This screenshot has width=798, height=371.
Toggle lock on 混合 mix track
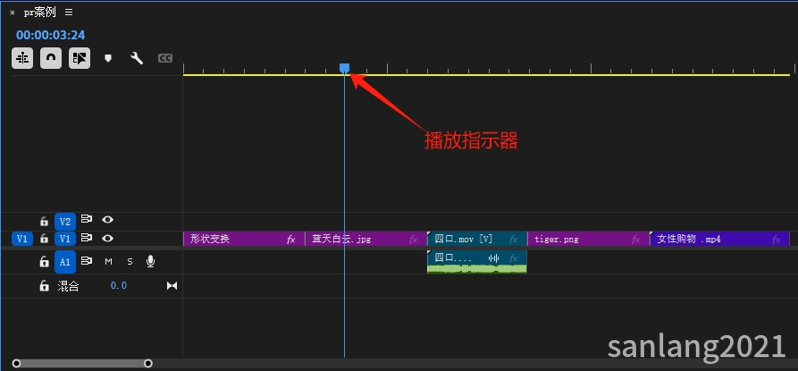[x=44, y=286]
